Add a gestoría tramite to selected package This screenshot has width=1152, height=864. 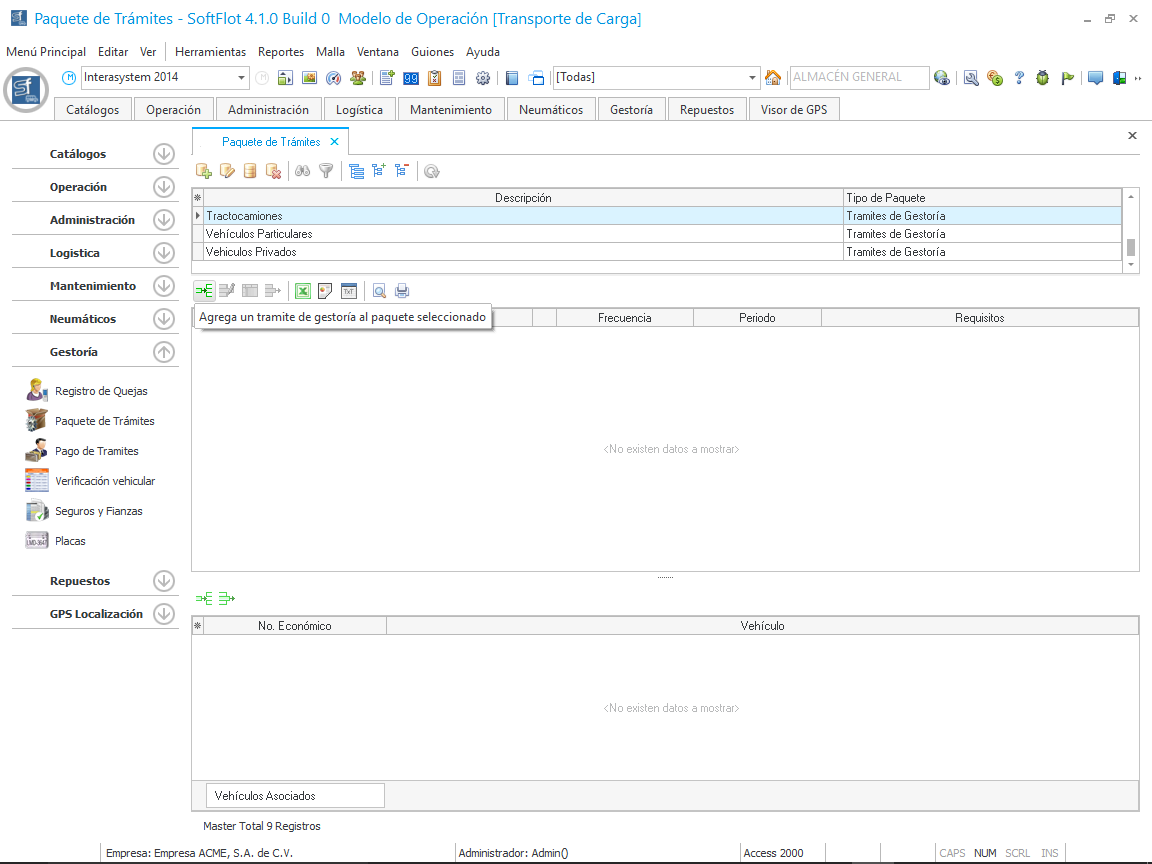point(204,291)
